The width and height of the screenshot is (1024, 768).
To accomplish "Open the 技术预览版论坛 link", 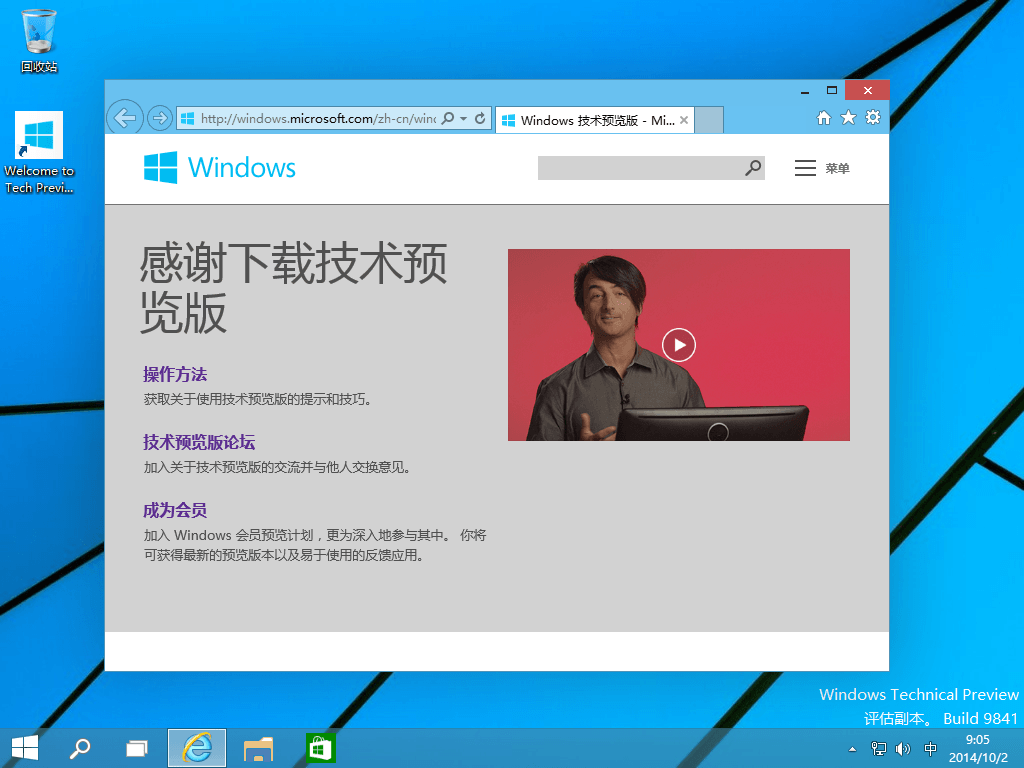I will click(x=199, y=442).
